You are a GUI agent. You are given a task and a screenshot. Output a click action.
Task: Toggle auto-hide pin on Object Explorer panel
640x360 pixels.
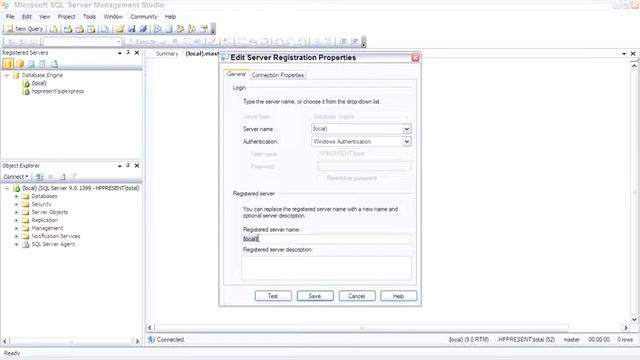pos(128,166)
